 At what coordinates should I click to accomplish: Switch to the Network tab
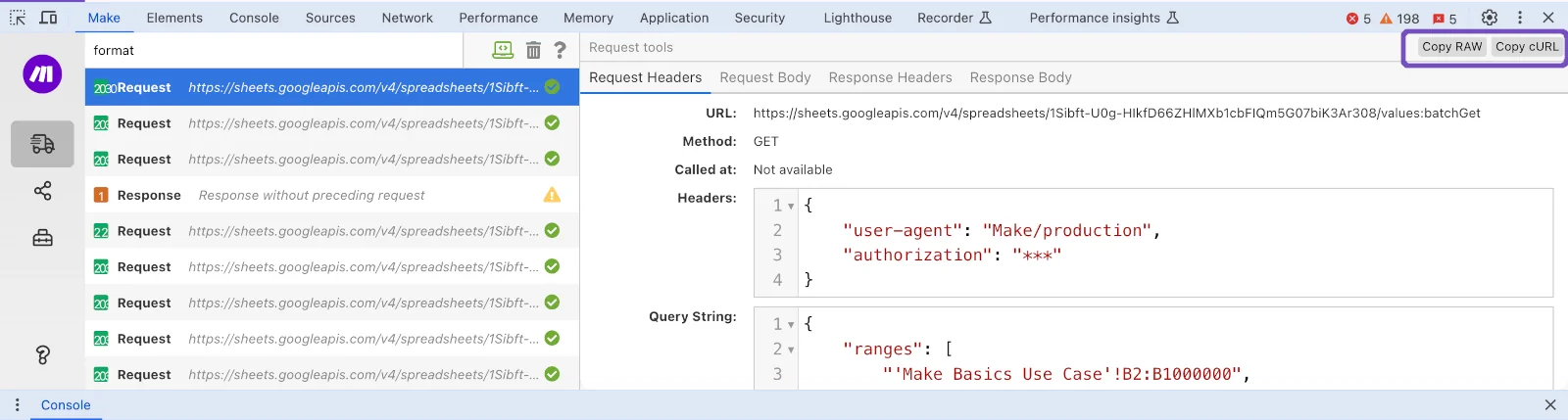(x=408, y=18)
